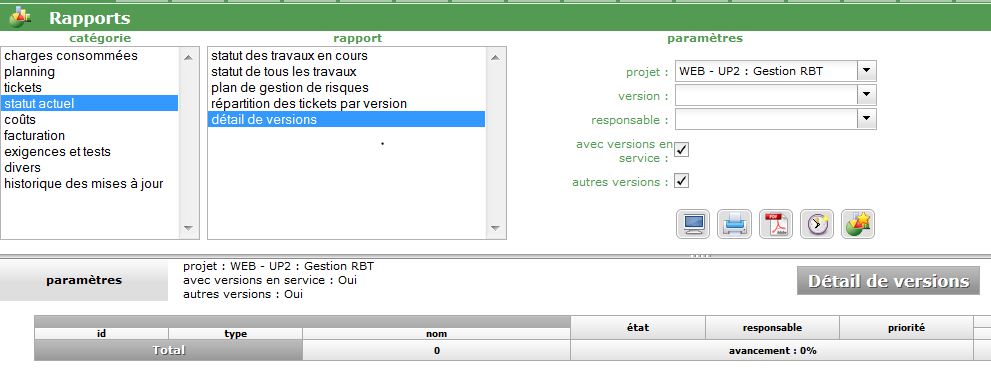This screenshot has height=389, width=991.
Task: Select 'statut actuel' category
Action: (90, 103)
